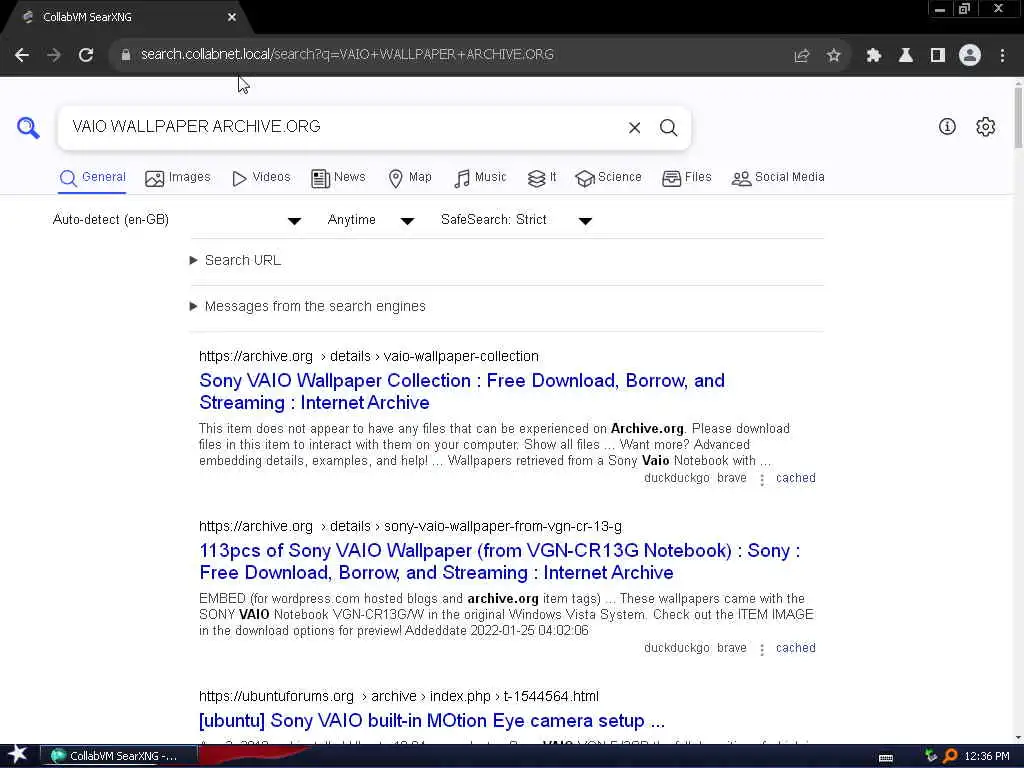Switch to Videos category

261,178
